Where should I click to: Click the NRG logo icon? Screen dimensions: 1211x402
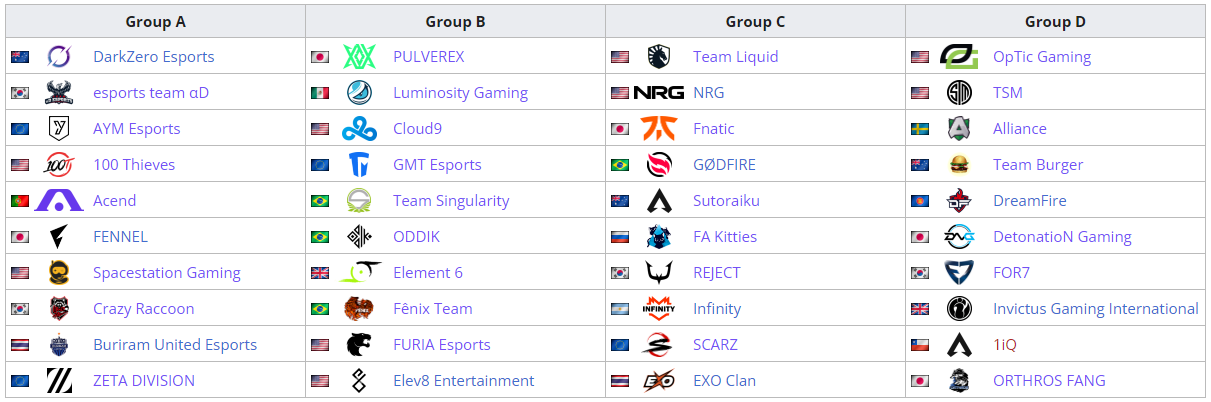point(659,93)
